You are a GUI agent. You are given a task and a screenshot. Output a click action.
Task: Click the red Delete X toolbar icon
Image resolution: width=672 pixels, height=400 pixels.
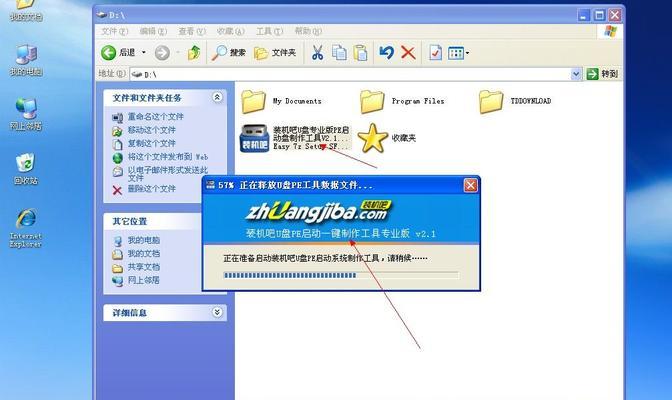coord(408,53)
